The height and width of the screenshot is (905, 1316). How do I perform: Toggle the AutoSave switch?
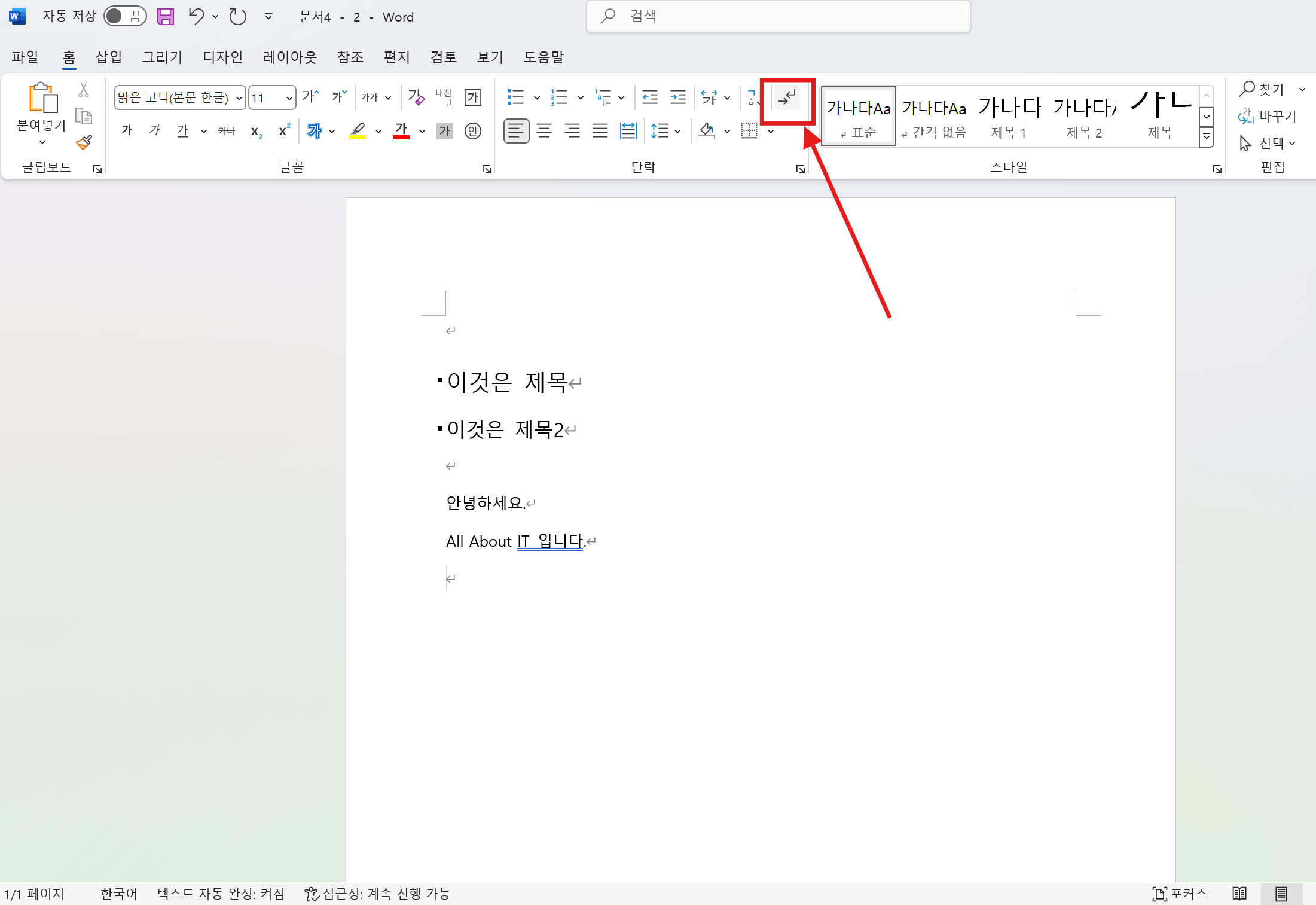(124, 17)
